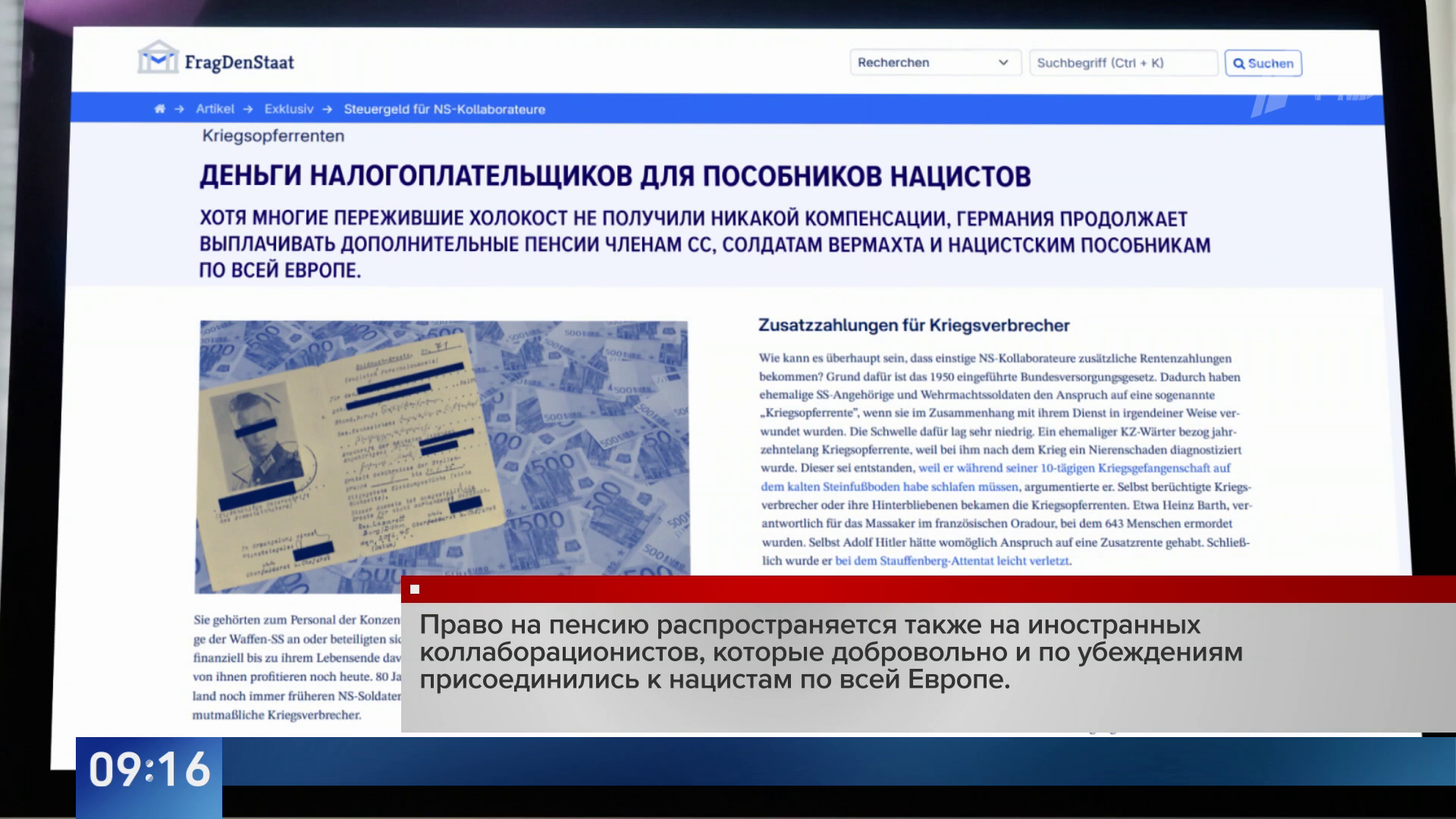
Task: Click the arrow between Artikel and Exklusiv
Action: 248,109
